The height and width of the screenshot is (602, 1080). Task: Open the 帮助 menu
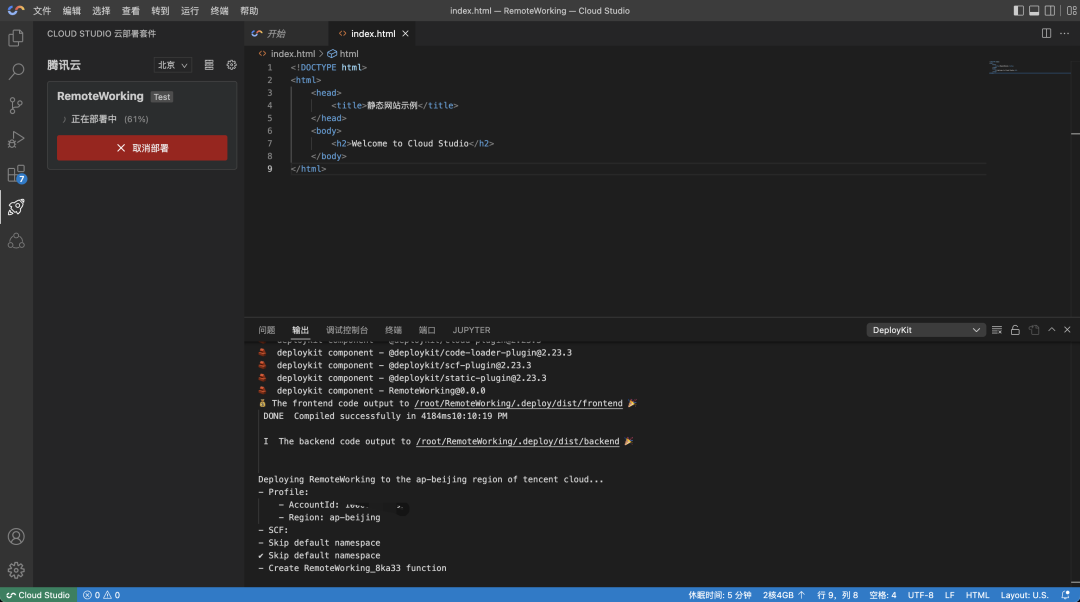coord(249,10)
